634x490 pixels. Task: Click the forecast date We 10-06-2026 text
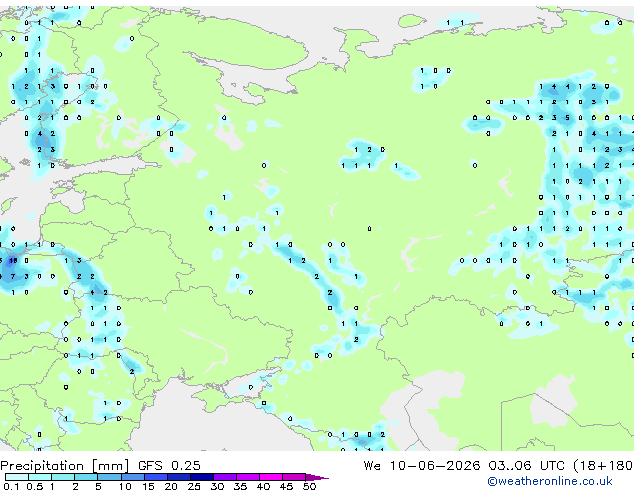[422, 466]
